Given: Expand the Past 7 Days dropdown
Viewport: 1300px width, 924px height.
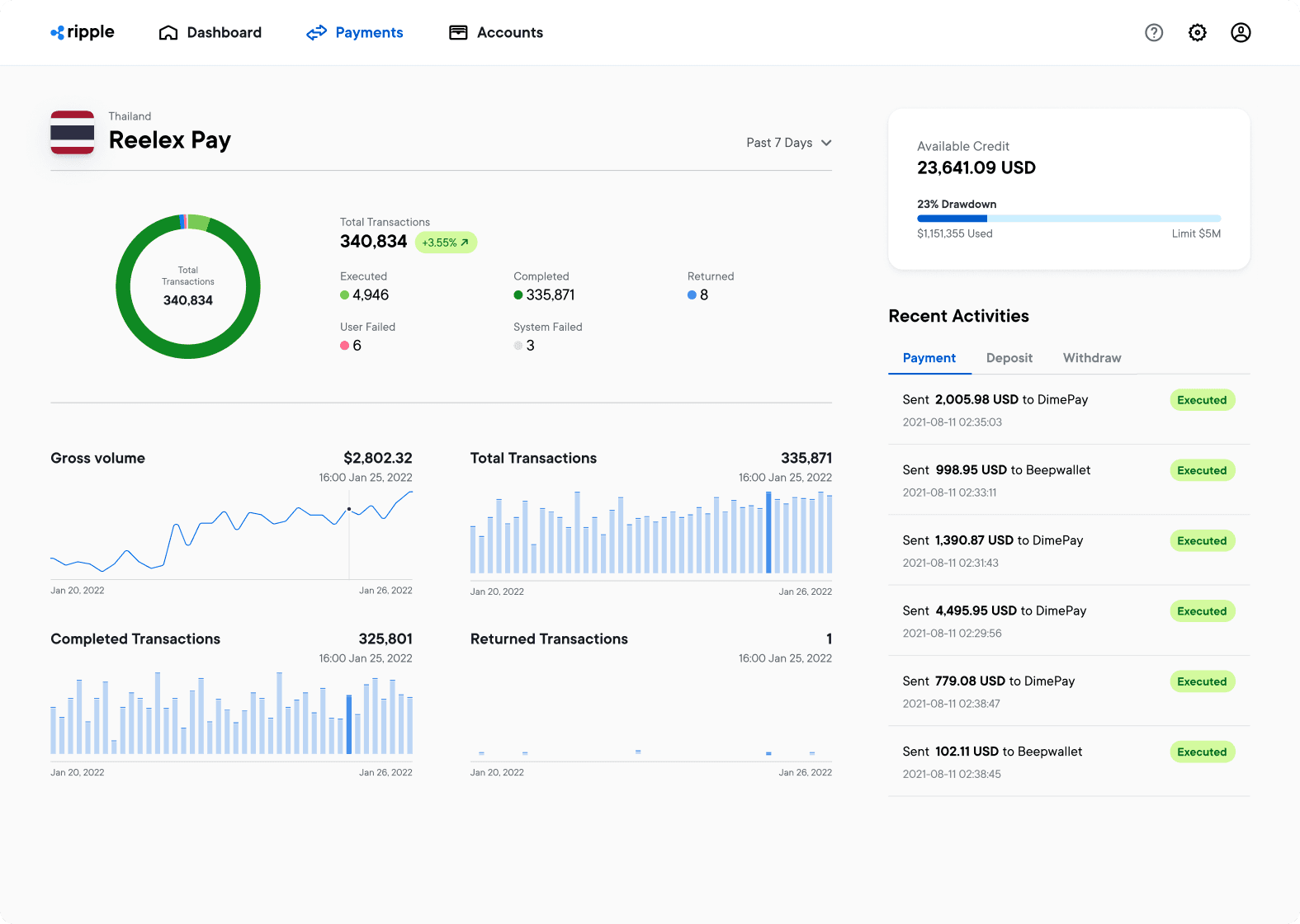Looking at the screenshot, I should [780, 143].
